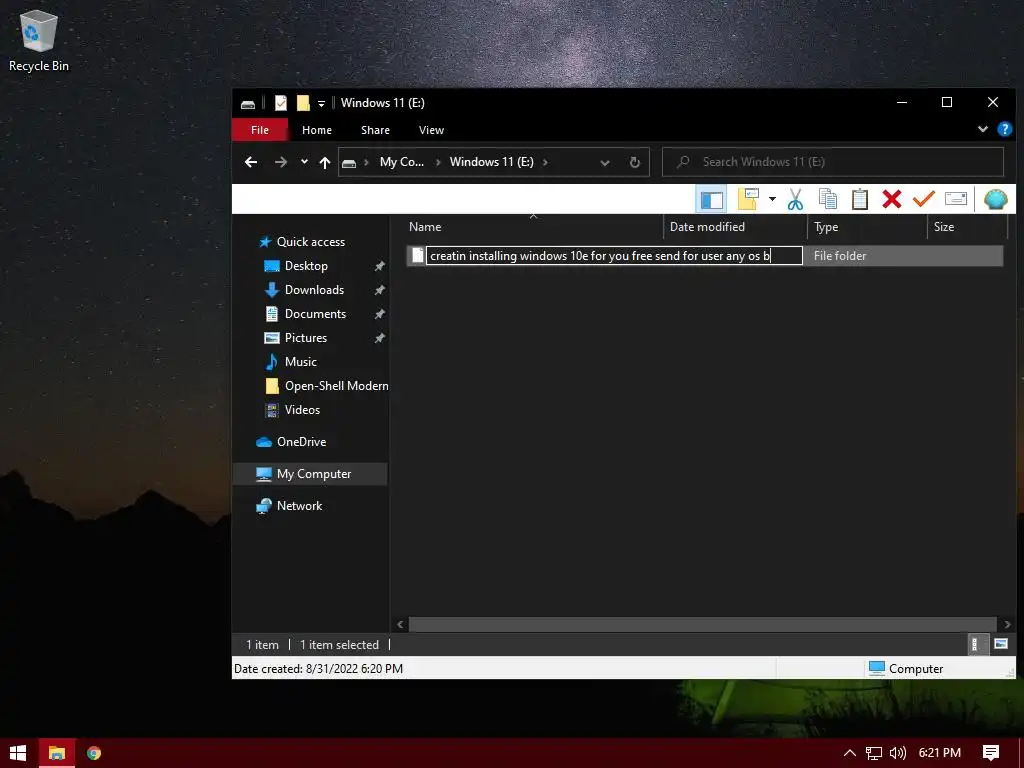Click the Windows Start button
Screen dimensions: 1024x768
pos(18,753)
